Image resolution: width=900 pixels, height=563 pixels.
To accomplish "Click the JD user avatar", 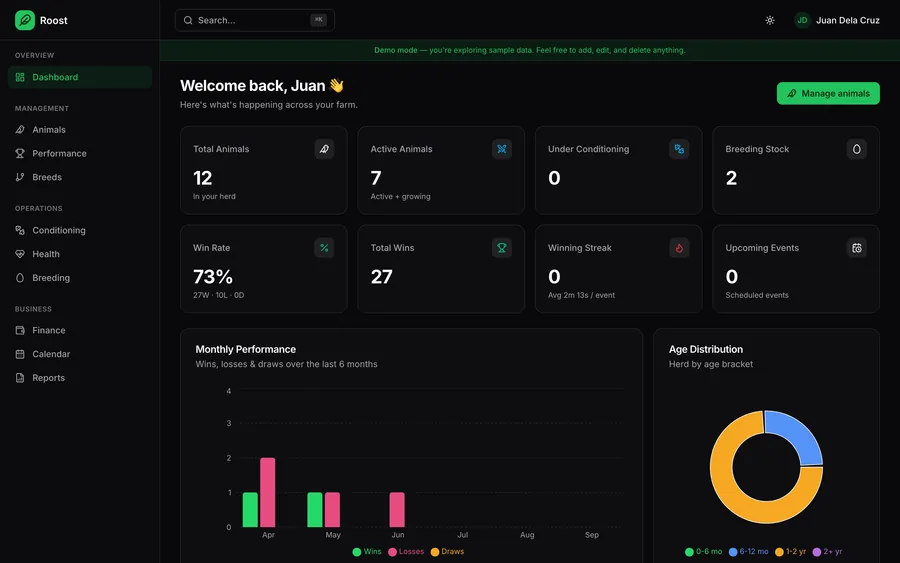I will (802, 20).
